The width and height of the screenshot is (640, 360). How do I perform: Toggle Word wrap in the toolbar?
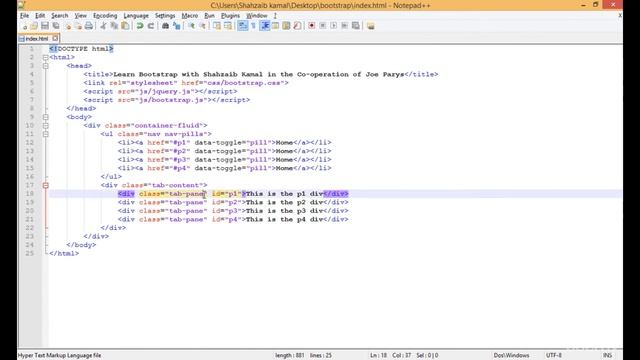tap(242, 26)
